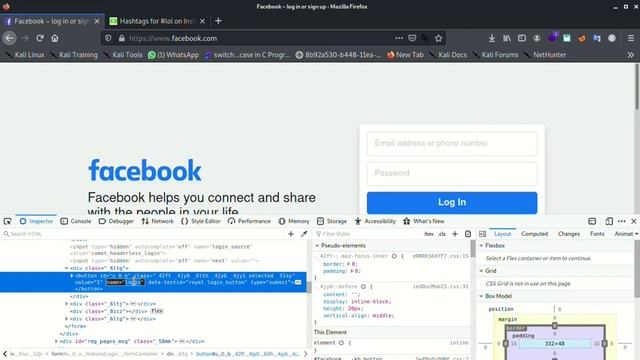Open the What's New tab
The height and width of the screenshot is (360, 640).
pyautogui.click(x=424, y=221)
